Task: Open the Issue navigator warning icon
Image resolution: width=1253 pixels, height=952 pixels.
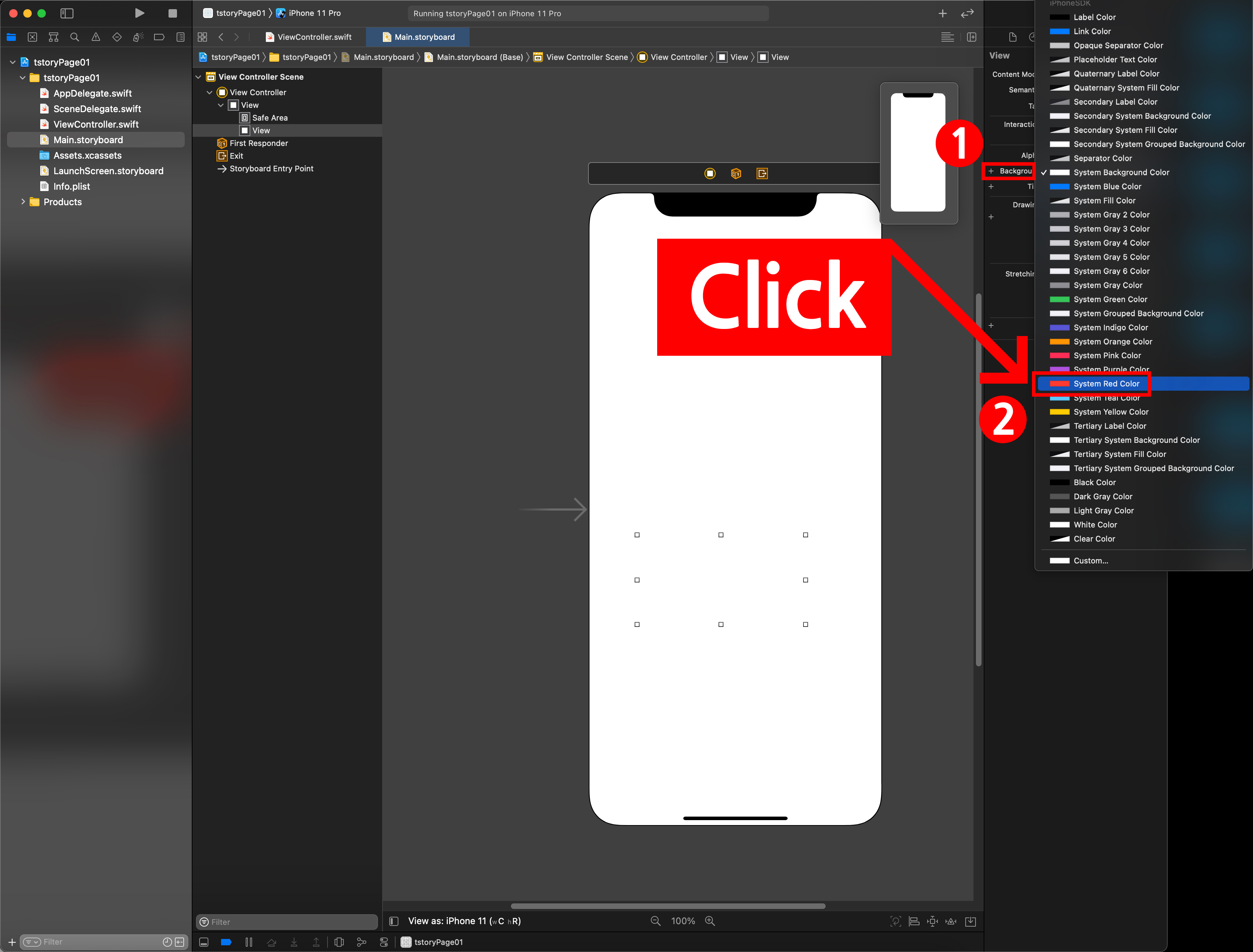Action: [96, 37]
